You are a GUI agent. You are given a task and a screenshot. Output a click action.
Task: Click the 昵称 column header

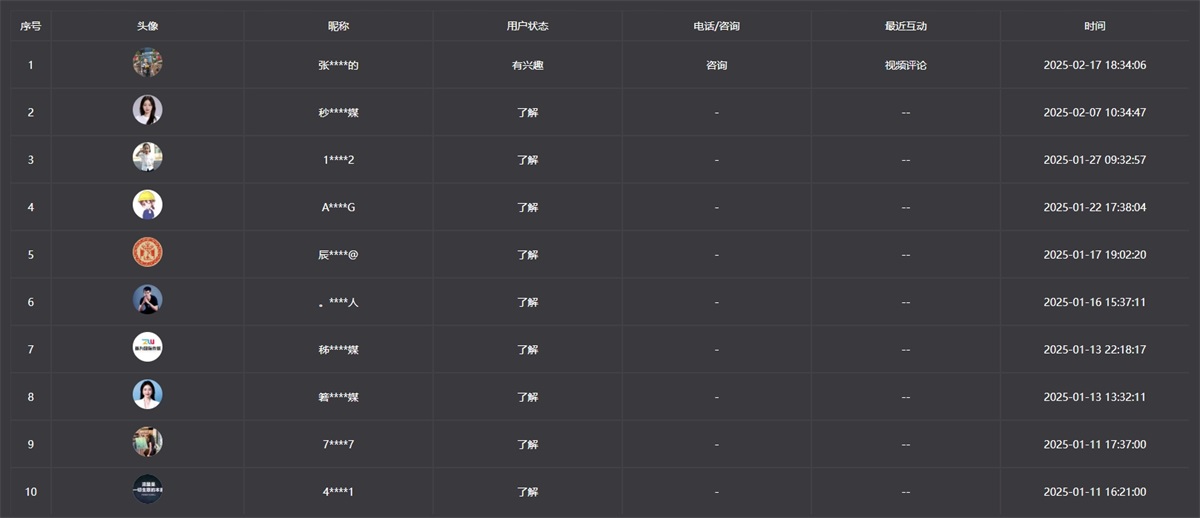coord(338,26)
